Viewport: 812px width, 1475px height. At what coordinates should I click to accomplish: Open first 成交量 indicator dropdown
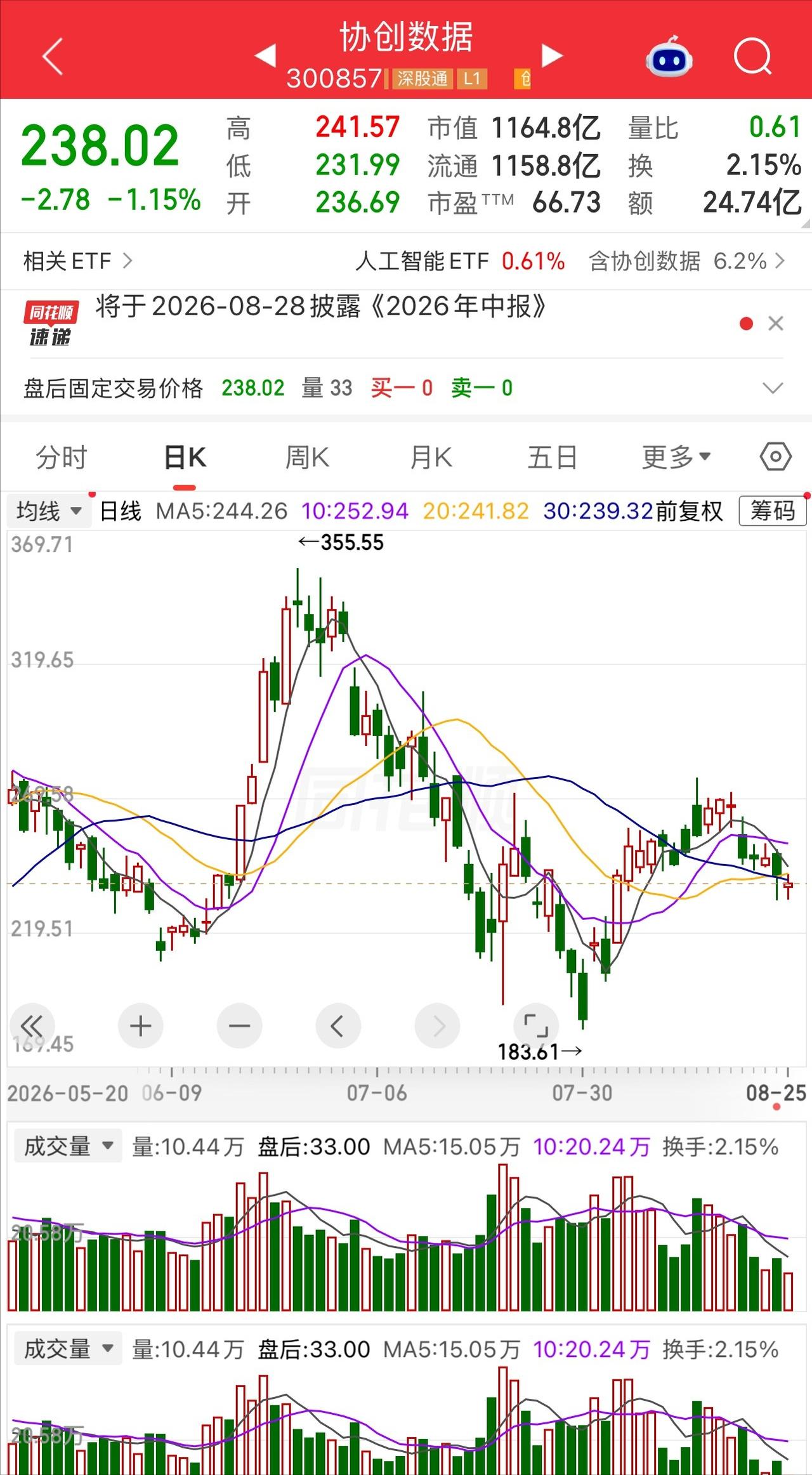tap(69, 1146)
